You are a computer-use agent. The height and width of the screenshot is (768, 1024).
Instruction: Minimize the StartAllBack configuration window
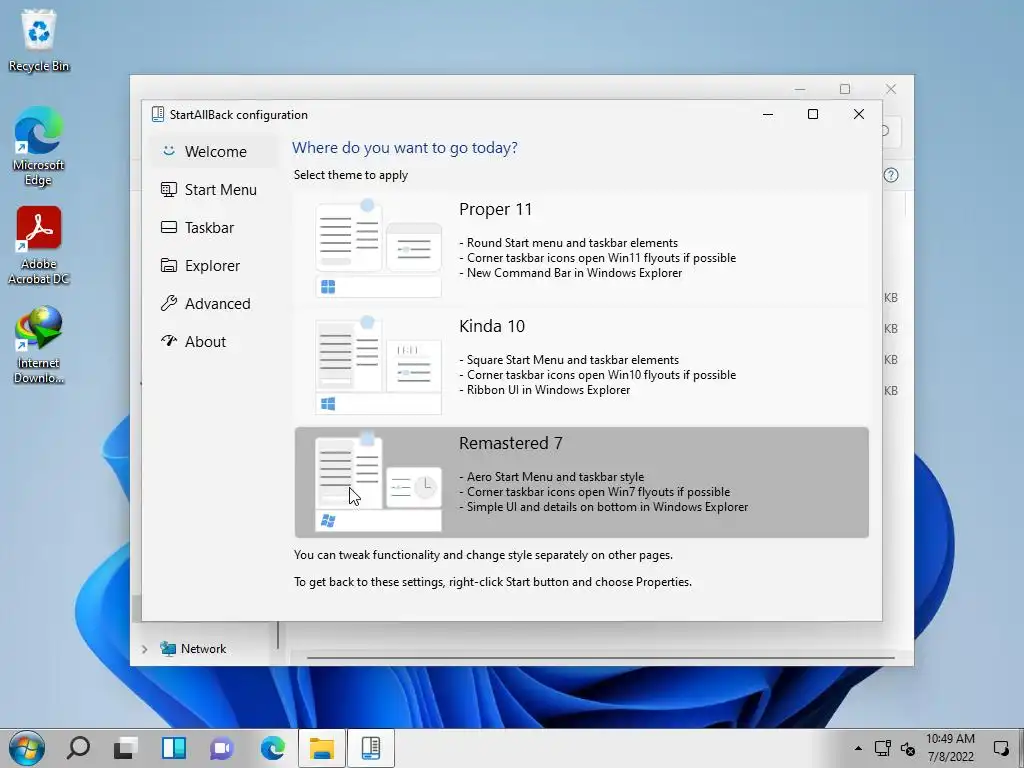click(x=768, y=114)
